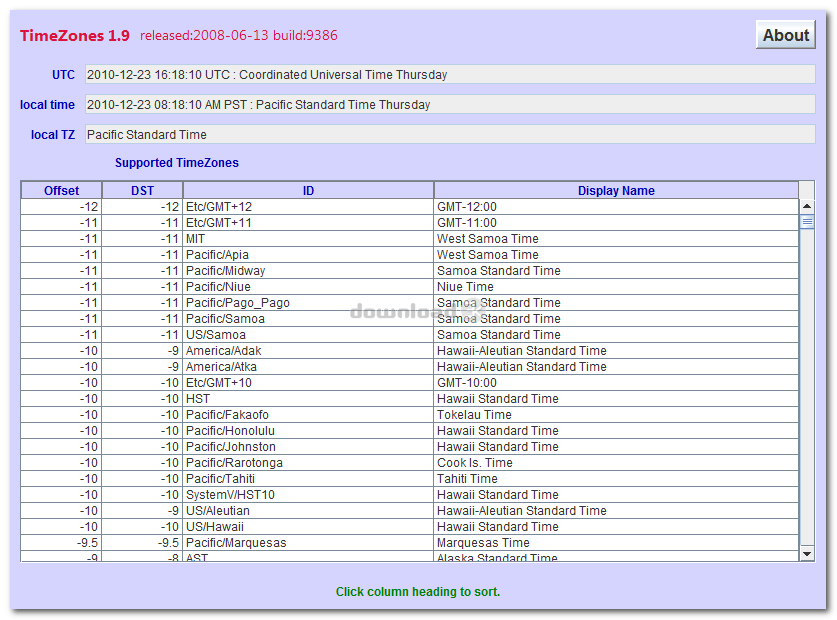
Task: Focus the local time field
Action: coord(450,104)
